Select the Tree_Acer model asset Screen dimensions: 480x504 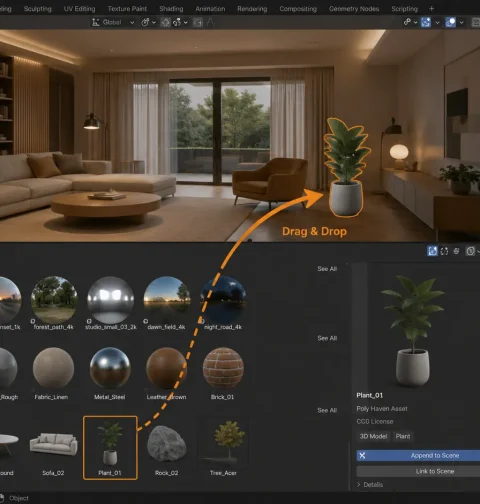223,443
